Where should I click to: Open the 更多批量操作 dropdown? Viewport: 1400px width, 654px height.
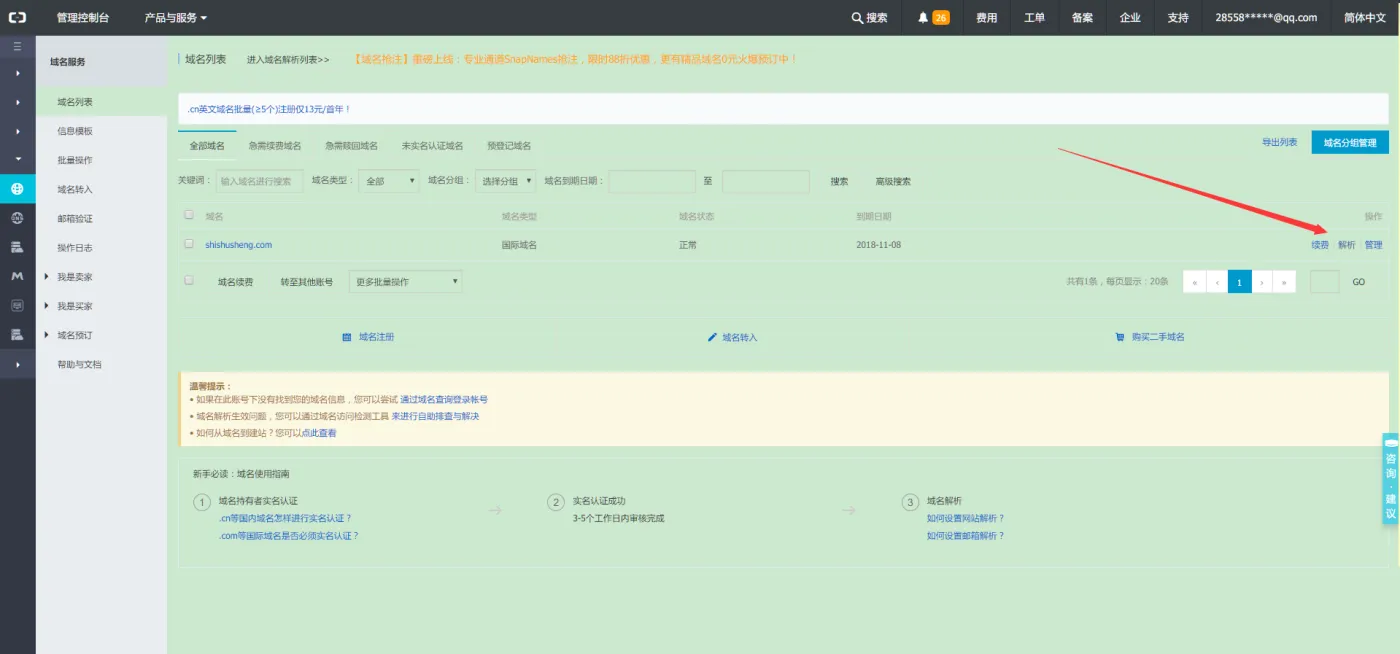point(405,282)
